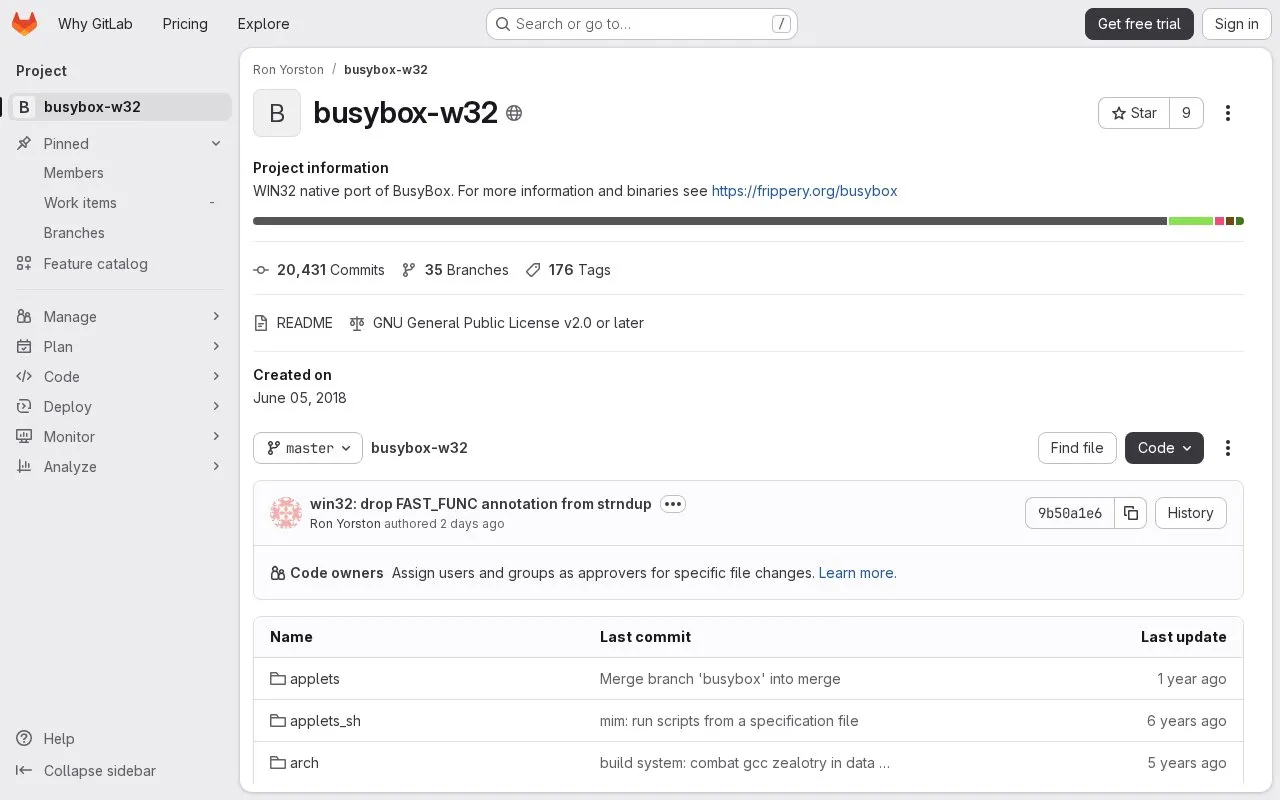Open the Pricing page
This screenshot has height=800, width=1280.
(185, 24)
